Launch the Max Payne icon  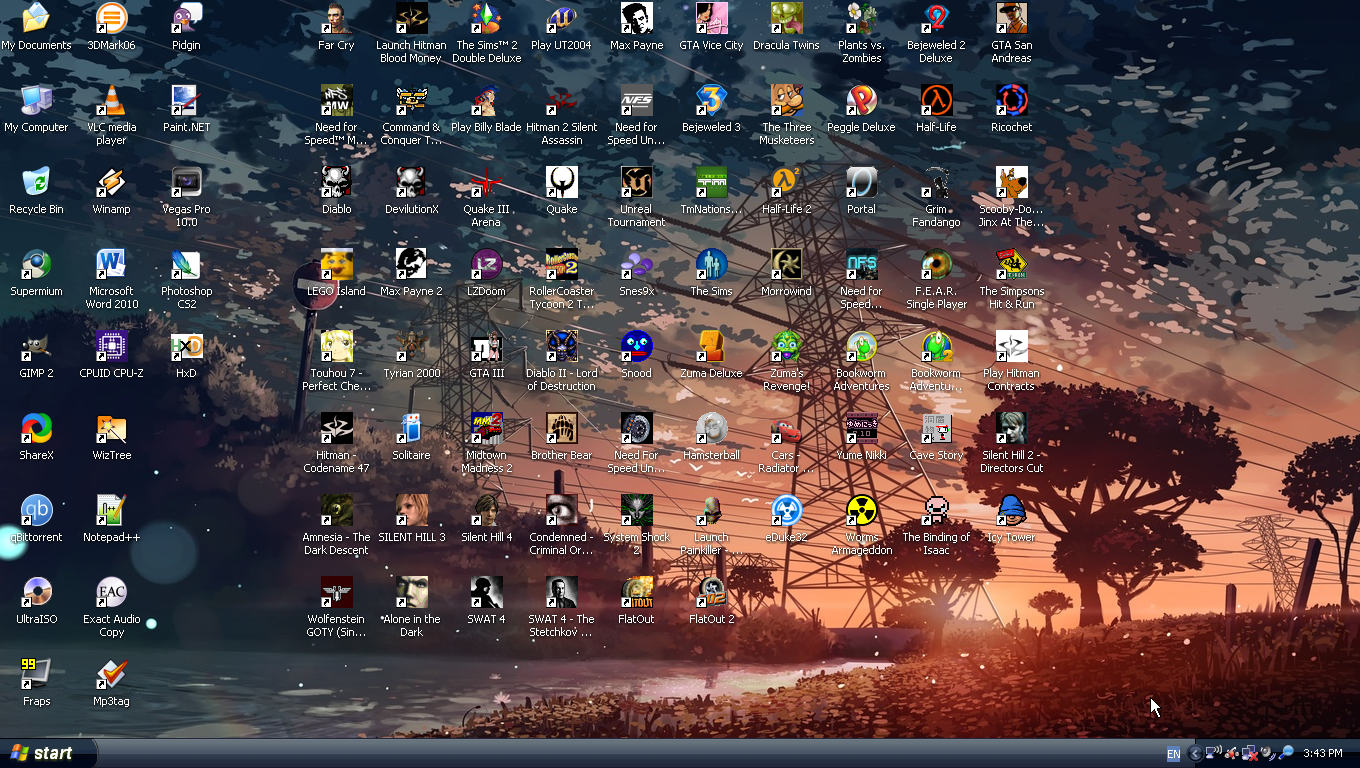[636, 18]
